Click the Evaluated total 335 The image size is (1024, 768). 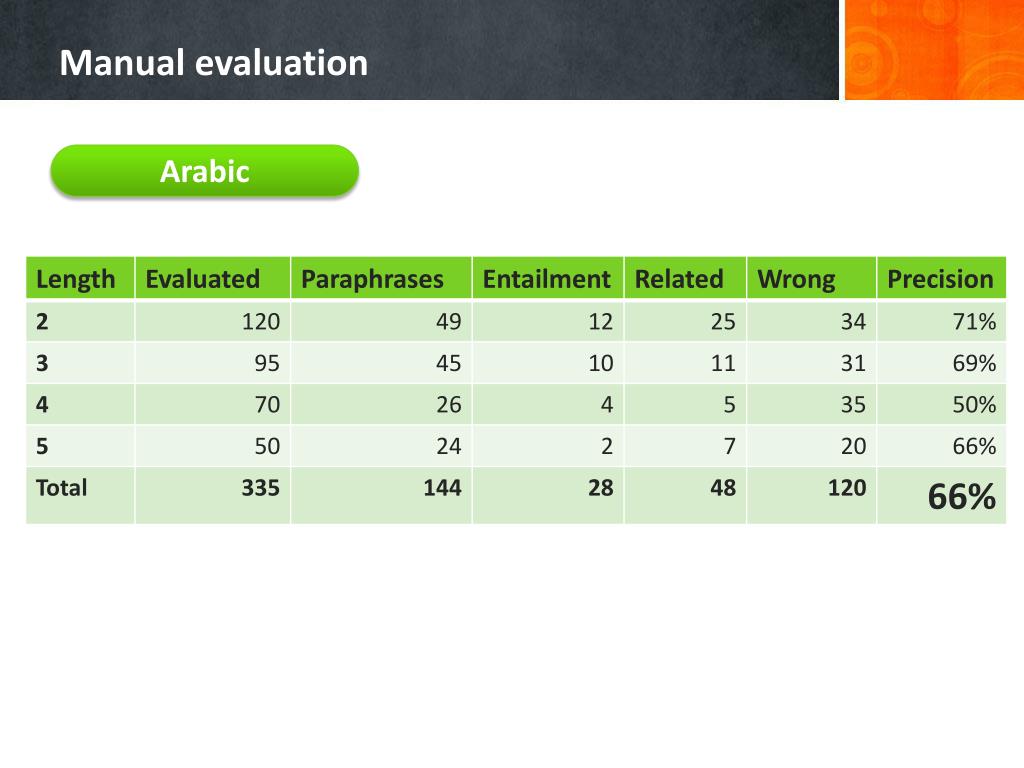pos(261,488)
